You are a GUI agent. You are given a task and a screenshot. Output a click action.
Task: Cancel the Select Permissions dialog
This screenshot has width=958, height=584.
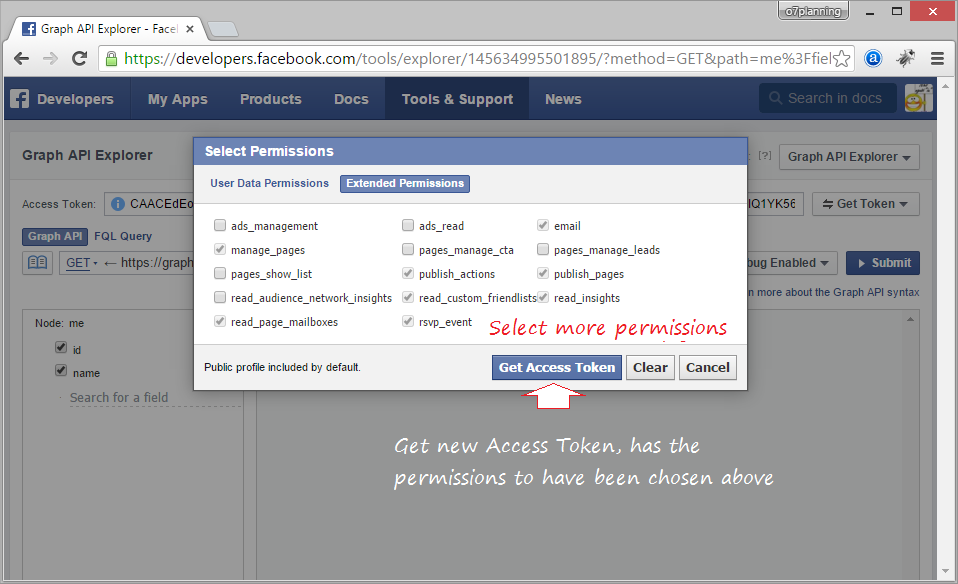coord(708,368)
